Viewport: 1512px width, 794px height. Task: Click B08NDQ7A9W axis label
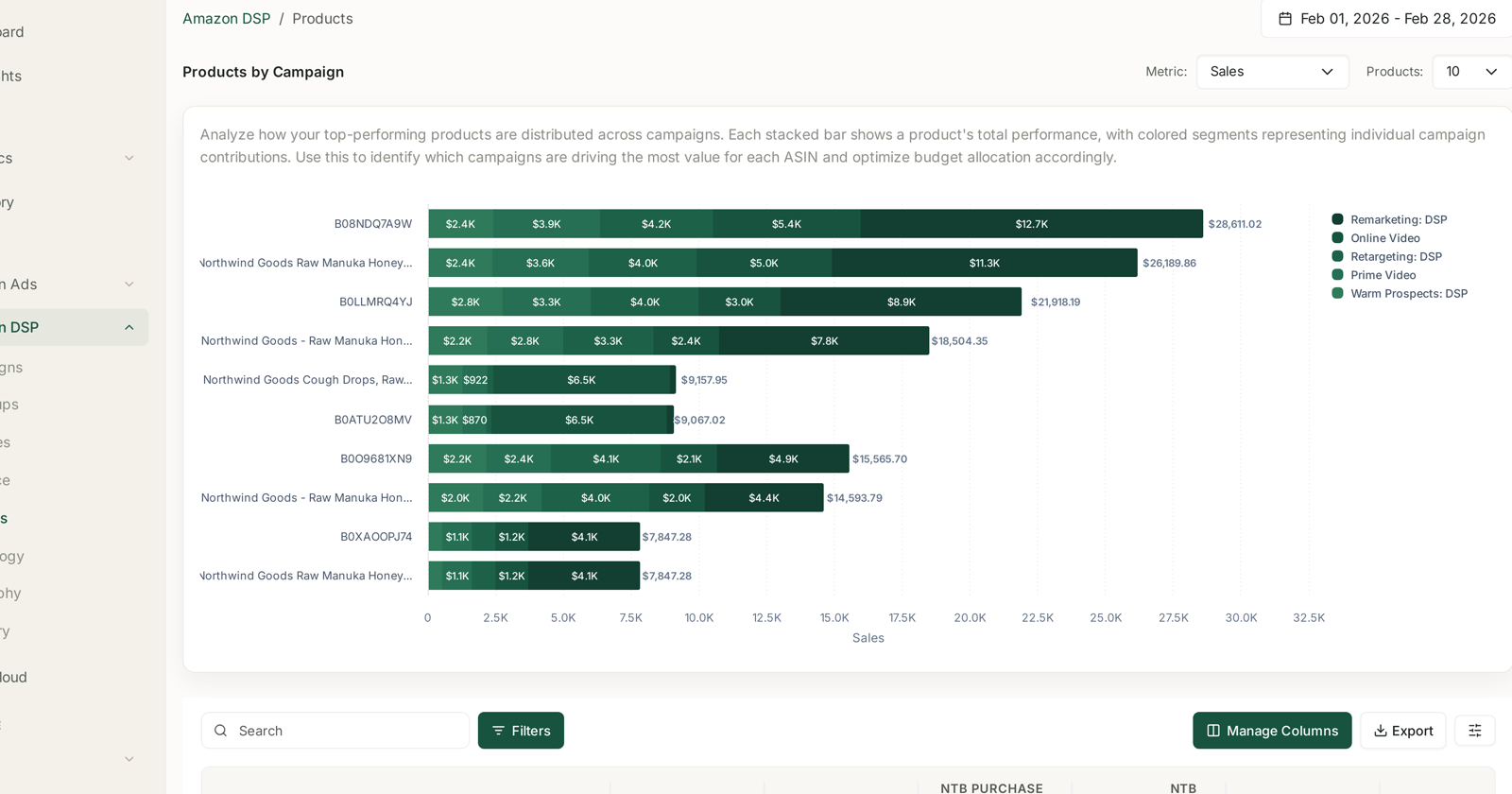pos(372,224)
